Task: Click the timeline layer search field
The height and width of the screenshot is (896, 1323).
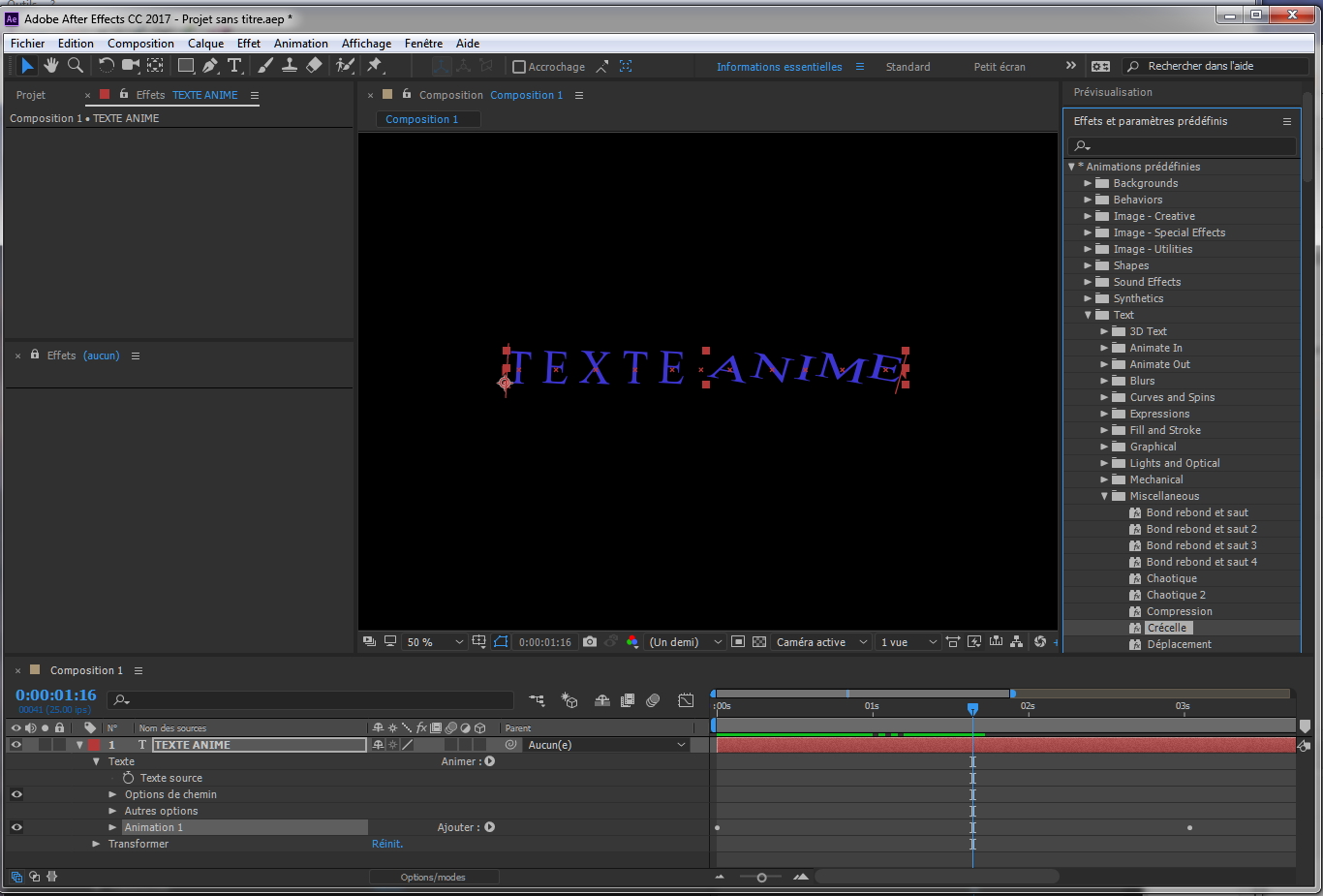Action: [310, 699]
